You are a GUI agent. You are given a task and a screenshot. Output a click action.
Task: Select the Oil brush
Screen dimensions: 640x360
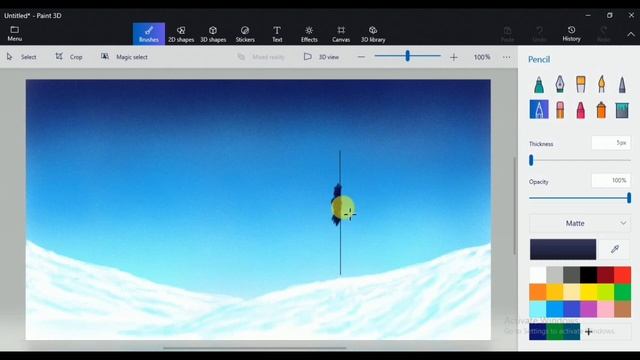[580, 84]
